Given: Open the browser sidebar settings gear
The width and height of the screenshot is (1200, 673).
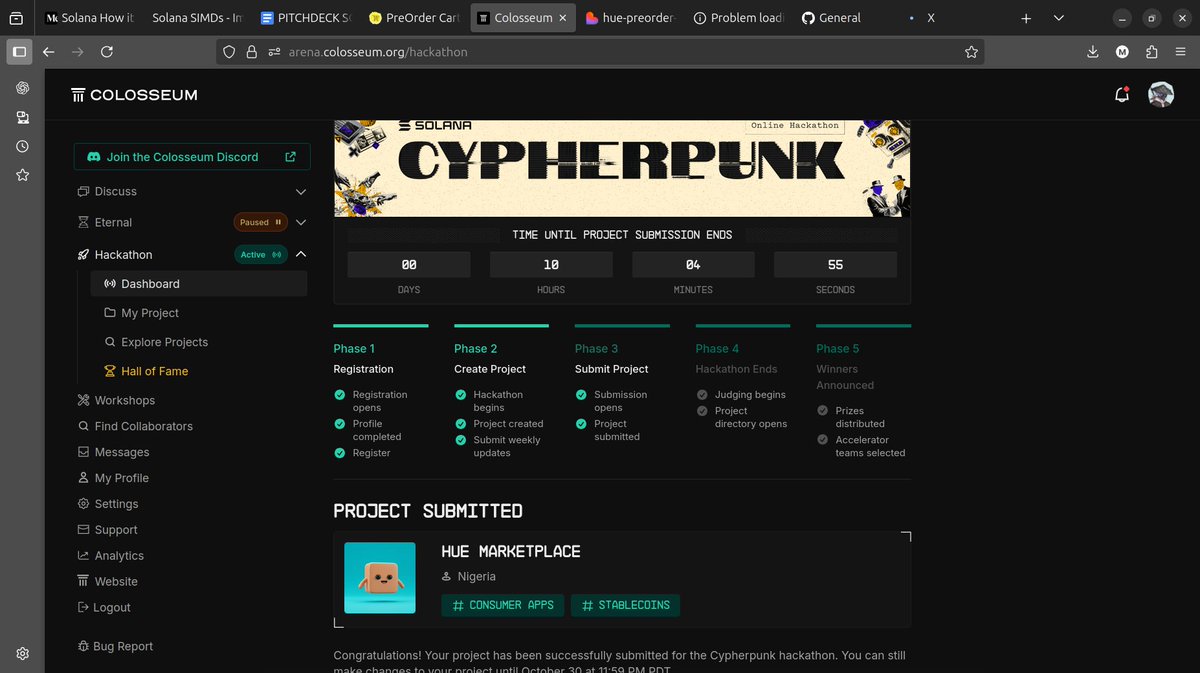Looking at the screenshot, I should [x=22, y=653].
